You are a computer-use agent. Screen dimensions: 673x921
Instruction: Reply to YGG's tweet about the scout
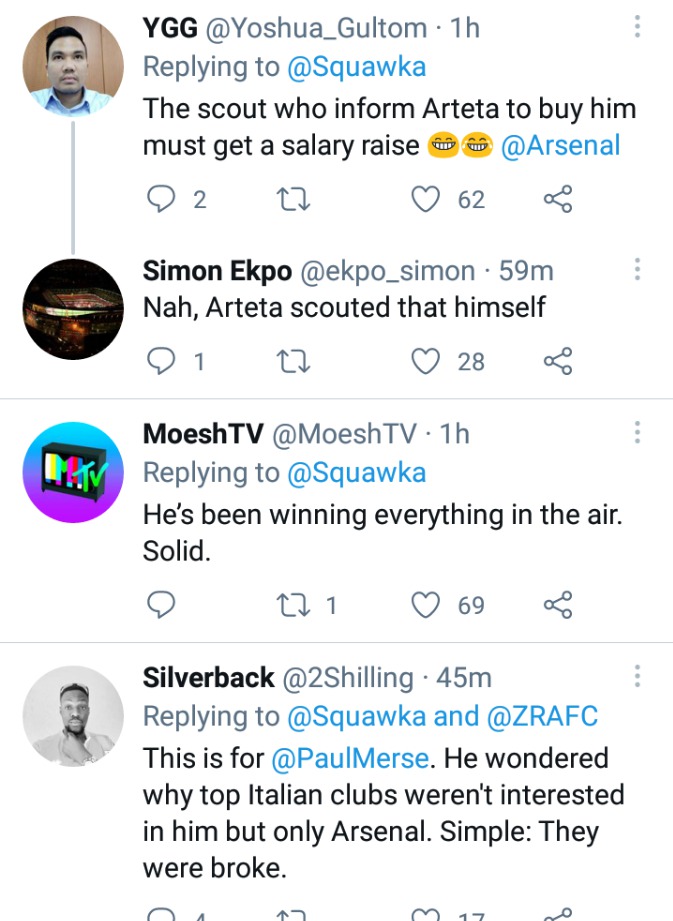pos(160,199)
